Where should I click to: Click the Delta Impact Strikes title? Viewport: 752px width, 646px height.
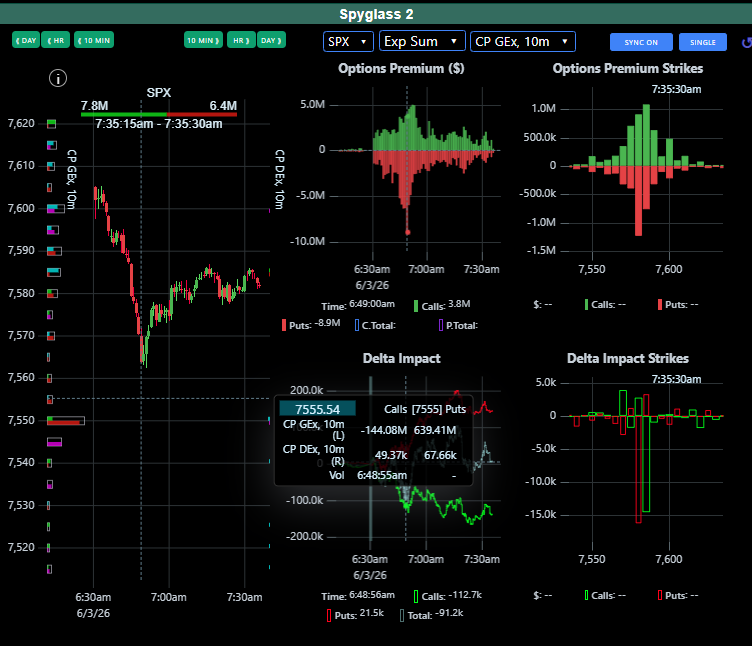[x=628, y=358]
